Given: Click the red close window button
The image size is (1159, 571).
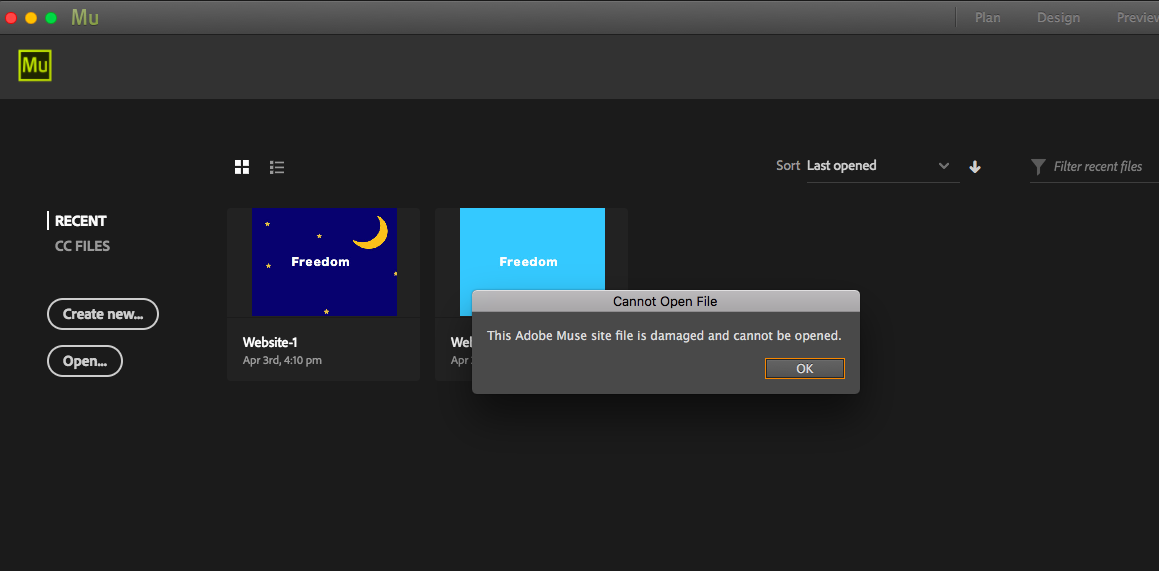Looking at the screenshot, I should [x=10, y=18].
